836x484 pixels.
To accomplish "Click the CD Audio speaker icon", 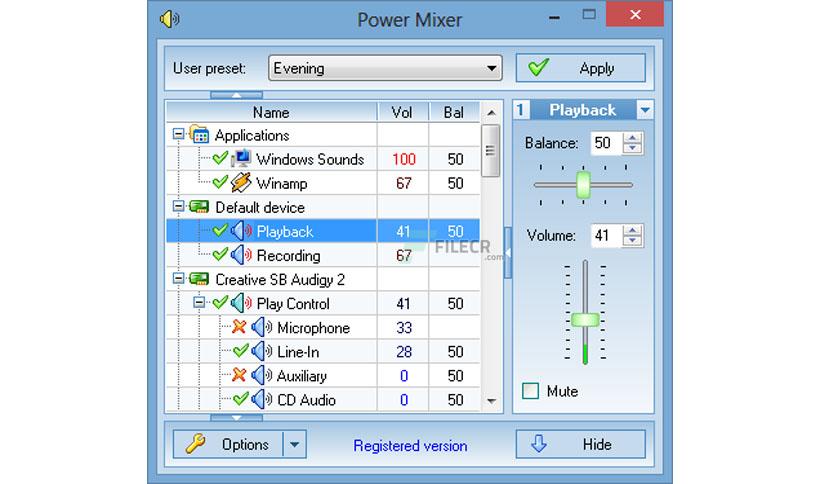I will (262, 399).
